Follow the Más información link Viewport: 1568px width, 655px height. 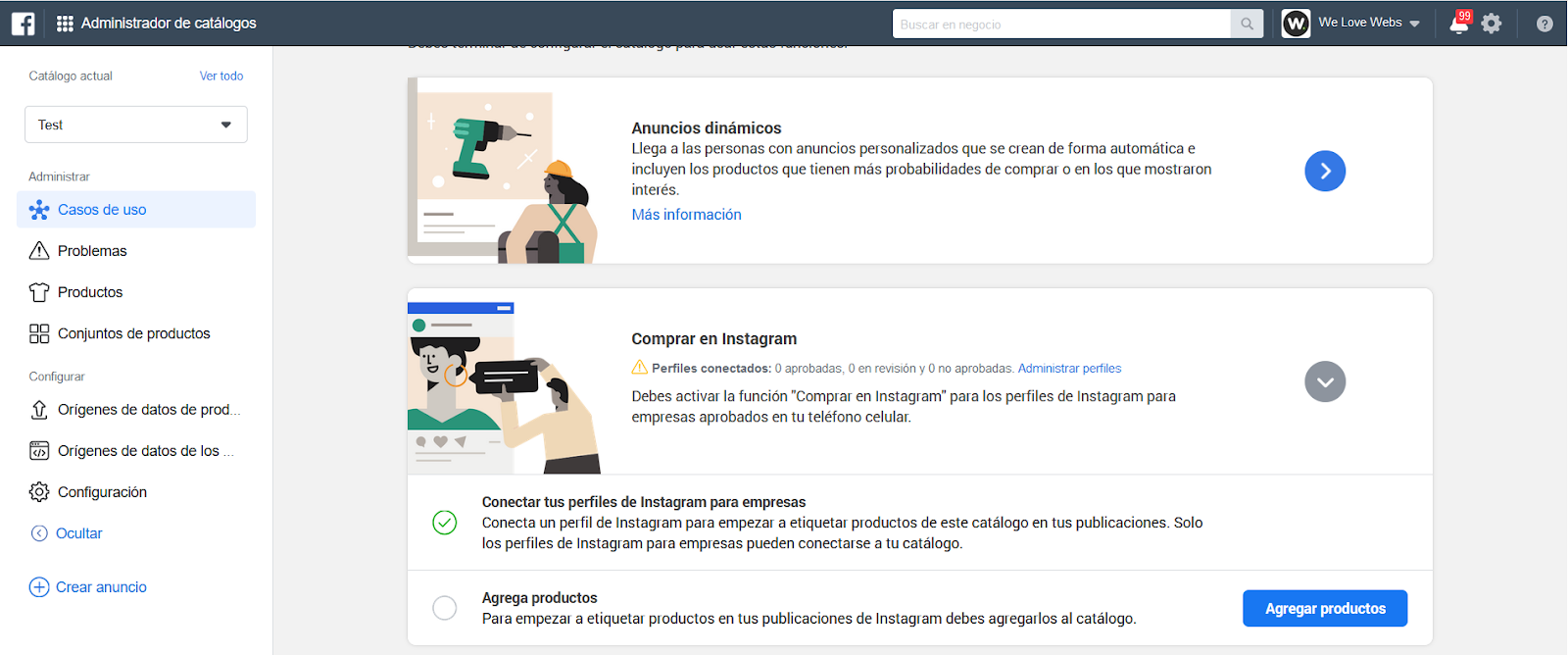point(686,215)
